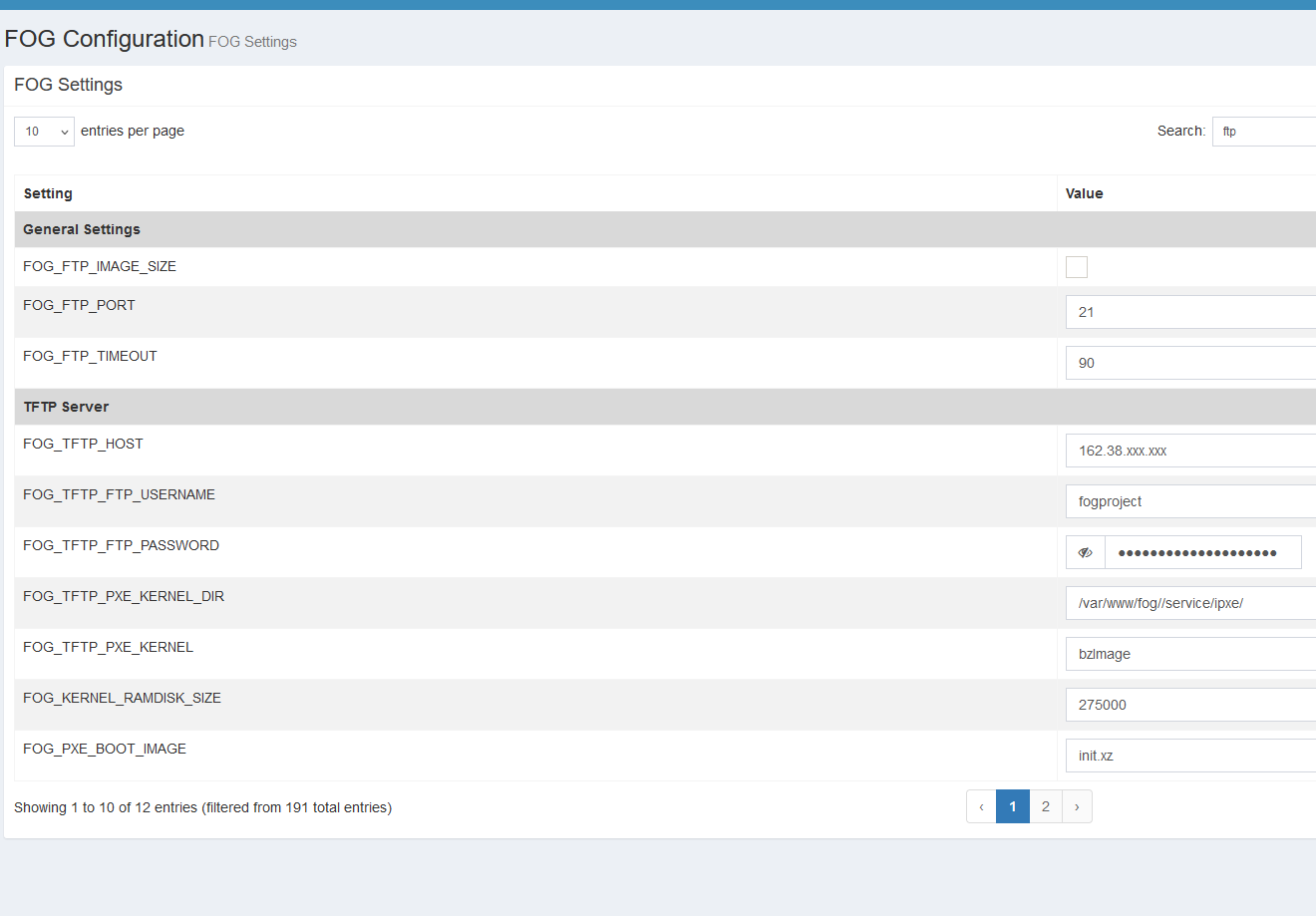The width and height of the screenshot is (1316, 916).
Task: Click the FOG_FTP_PORT setting label
Action: 79,305
